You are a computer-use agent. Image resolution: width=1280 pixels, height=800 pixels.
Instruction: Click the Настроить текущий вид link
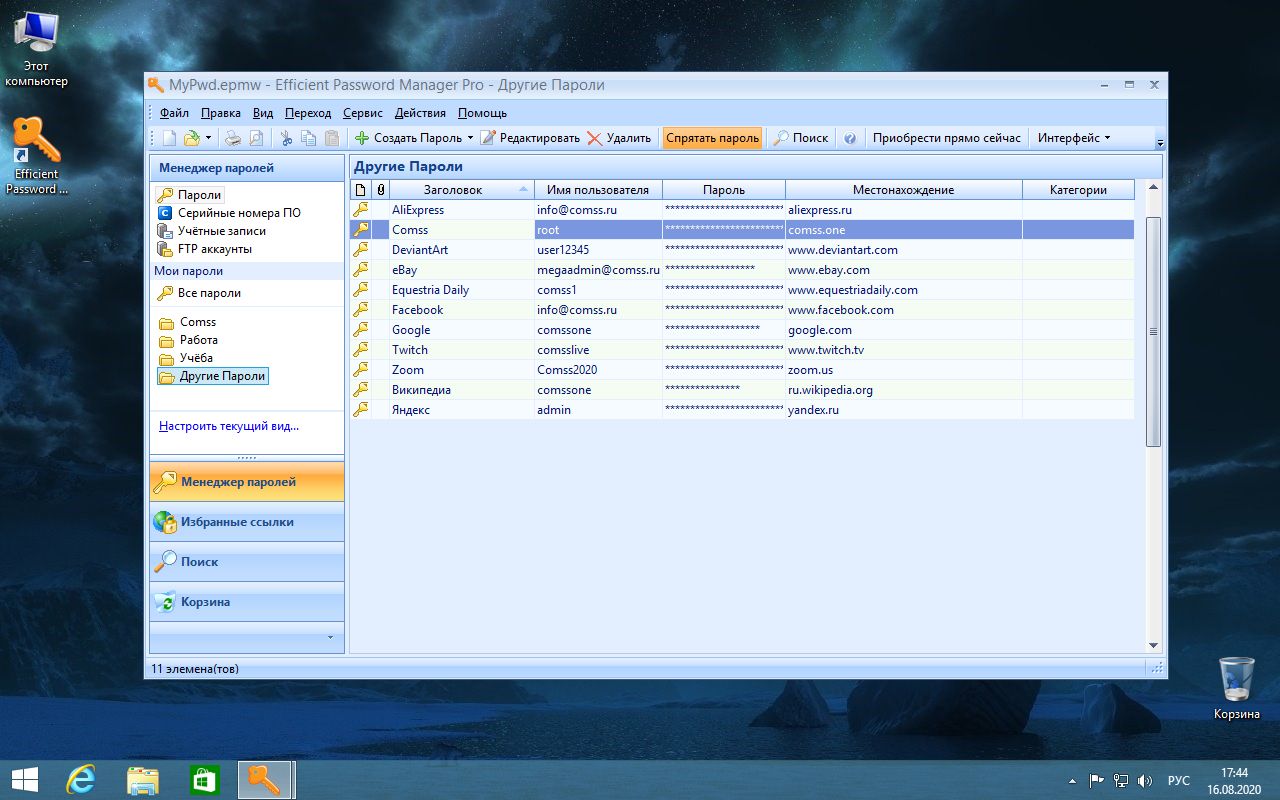[x=229, y=426]
